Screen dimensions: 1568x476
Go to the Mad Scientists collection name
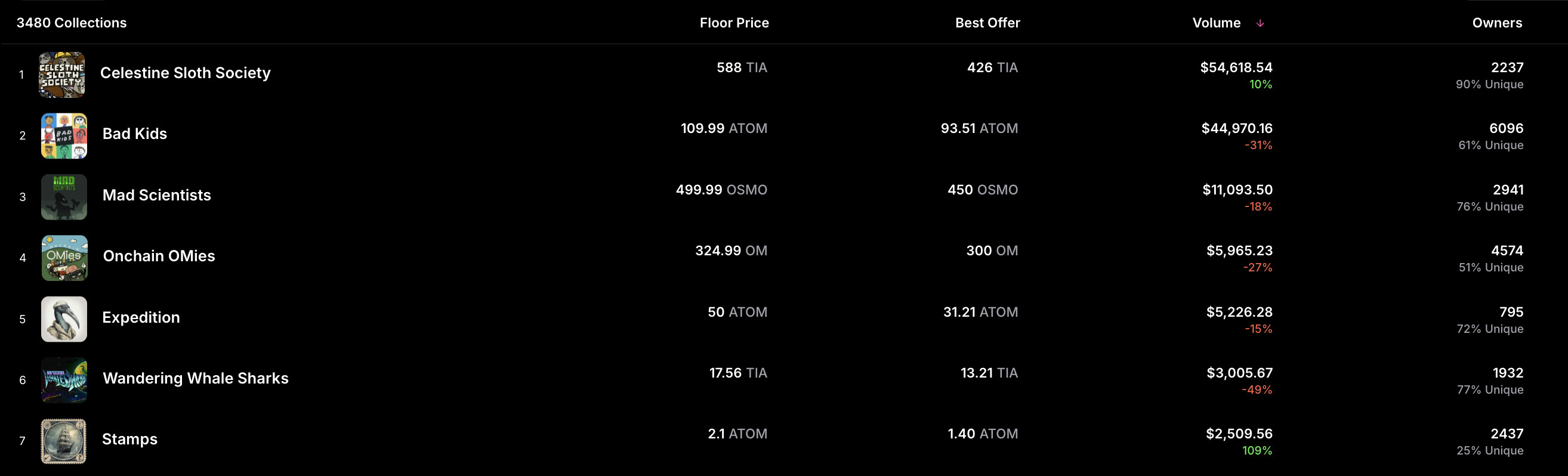(x=156, y=196)
